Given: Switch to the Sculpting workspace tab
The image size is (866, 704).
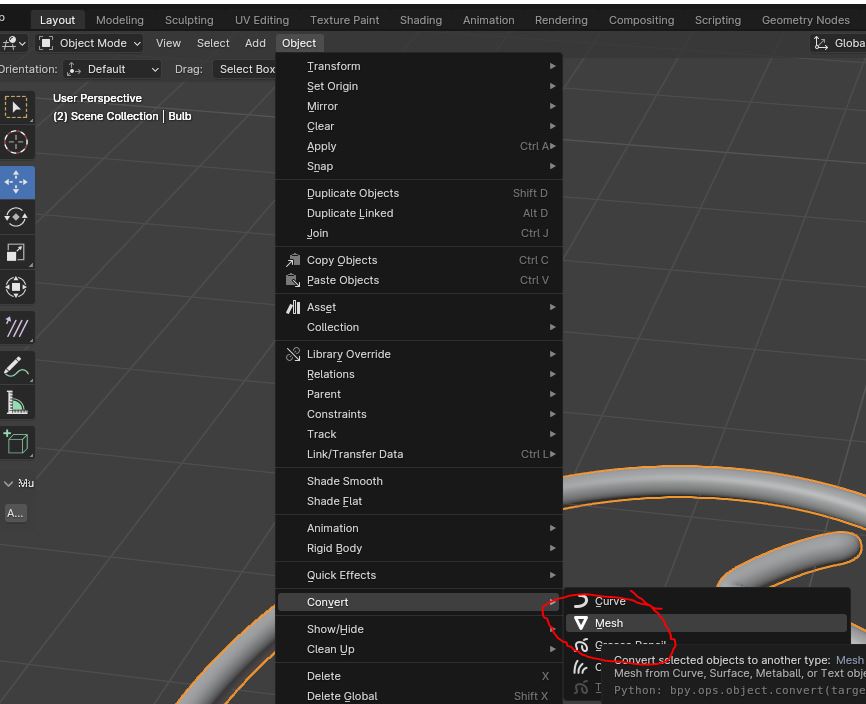Looking at the screenshot, I should pos(189,20).
